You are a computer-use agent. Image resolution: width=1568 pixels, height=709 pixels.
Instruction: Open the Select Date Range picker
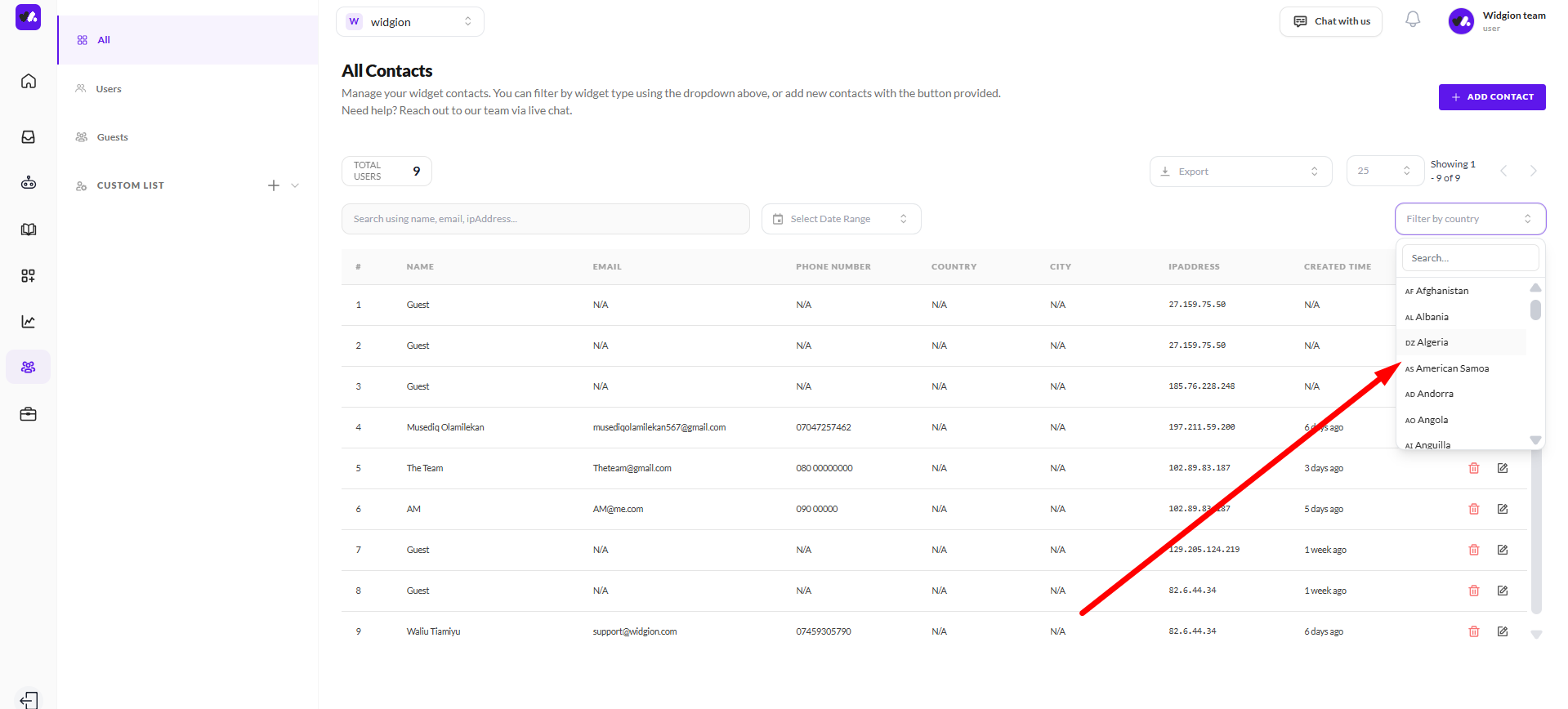[841, 219]
